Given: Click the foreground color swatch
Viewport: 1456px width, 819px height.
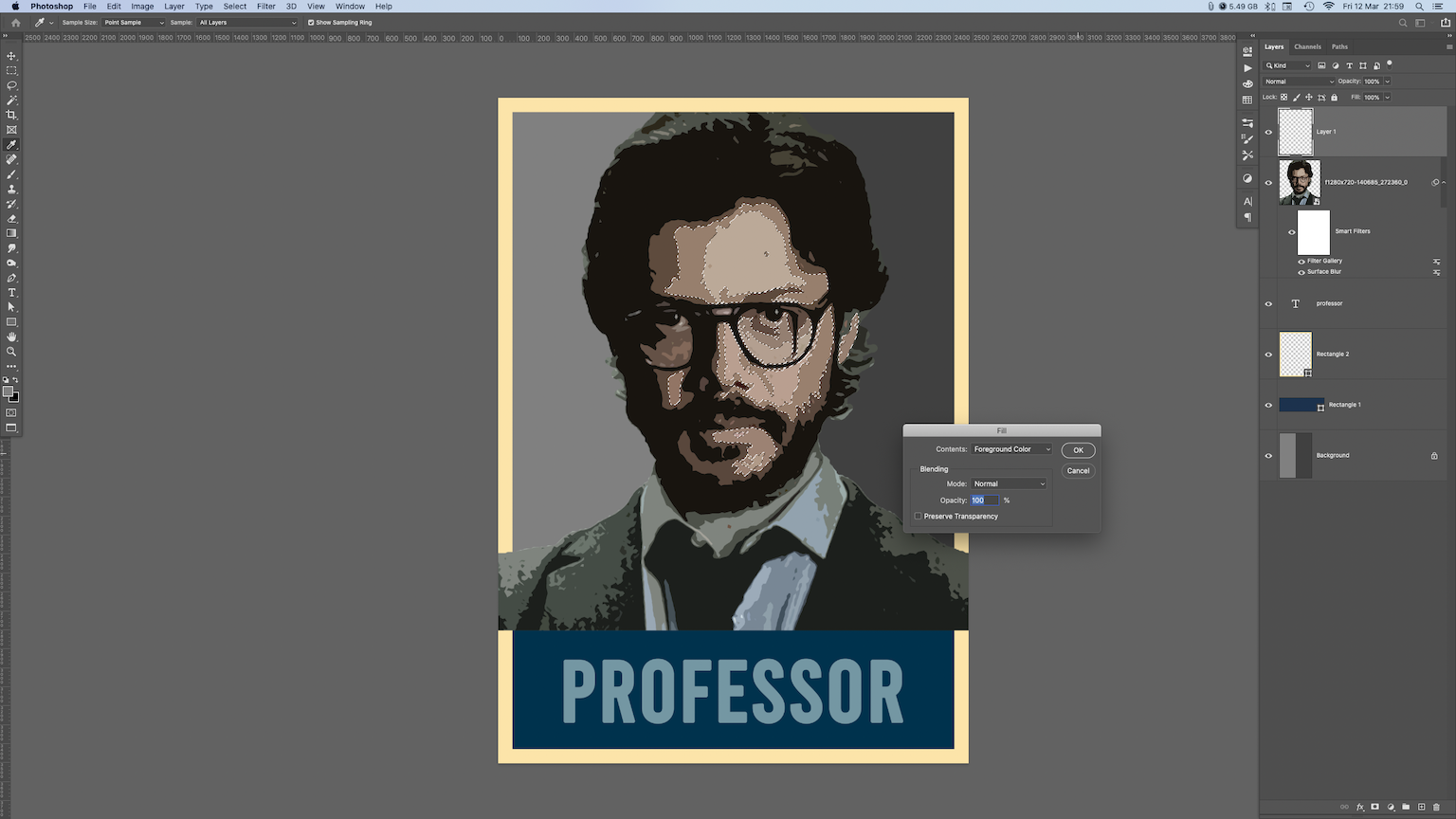Looking at the screenshot, I should pos(8,391).
